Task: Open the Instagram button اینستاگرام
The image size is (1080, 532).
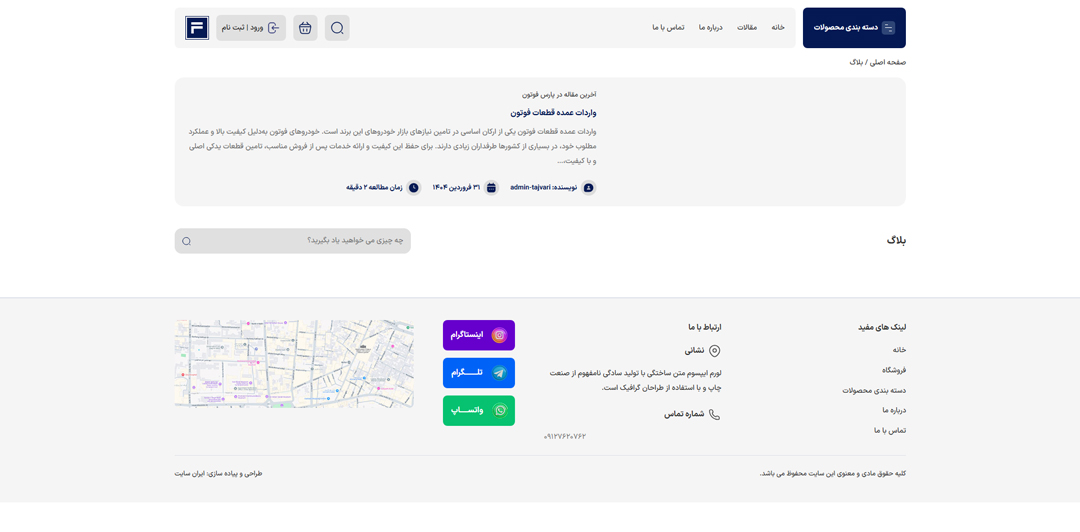Action: click(479, 335)
